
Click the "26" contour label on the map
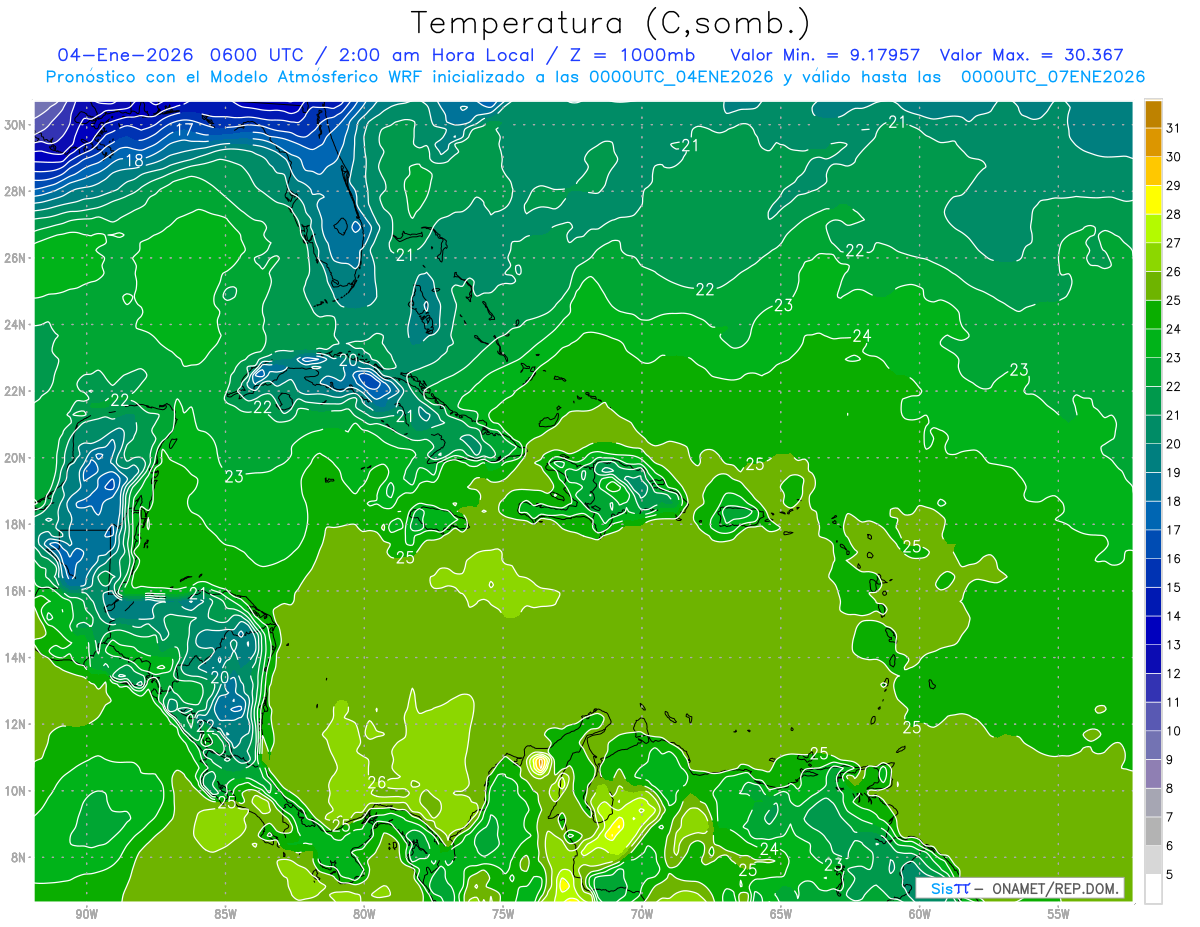click(377, 783)
